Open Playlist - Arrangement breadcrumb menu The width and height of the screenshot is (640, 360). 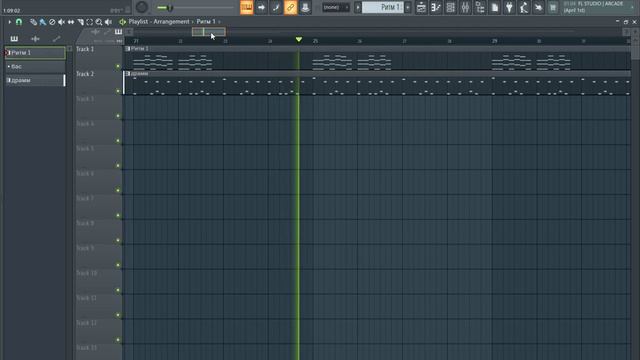[x=159, y=22]
